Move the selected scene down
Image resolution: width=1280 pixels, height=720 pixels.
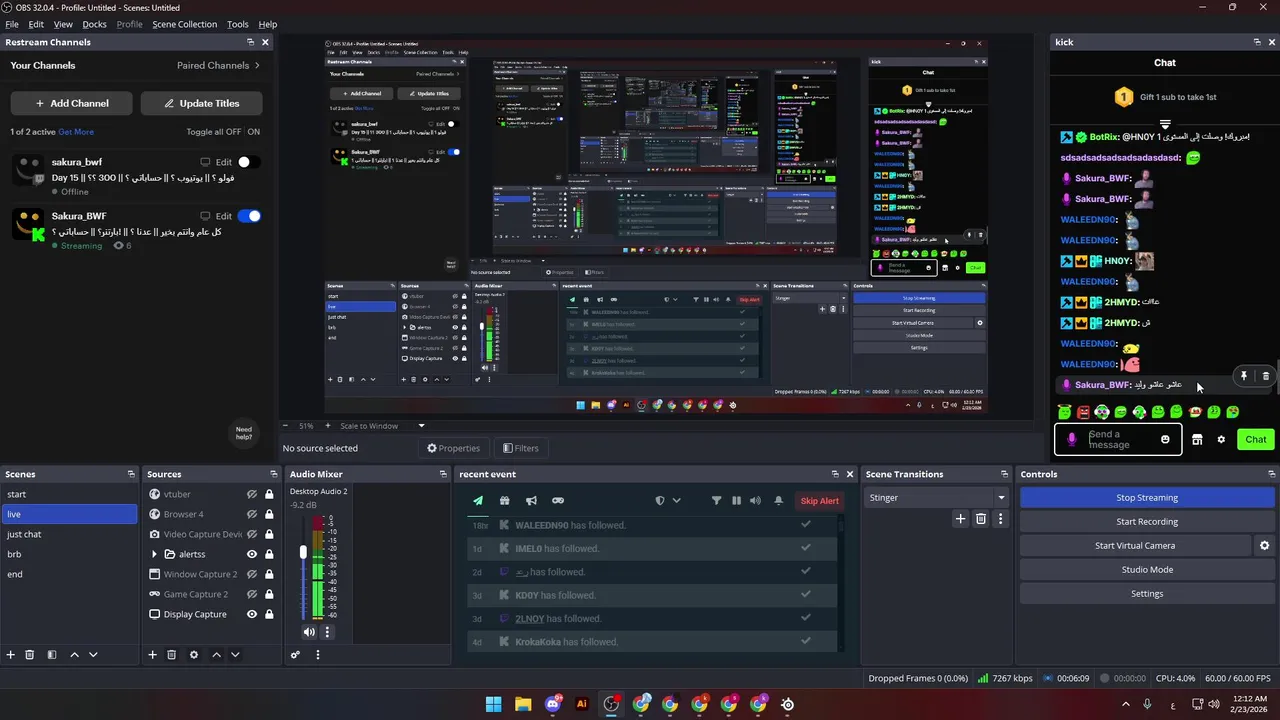[x=93, y=655]
